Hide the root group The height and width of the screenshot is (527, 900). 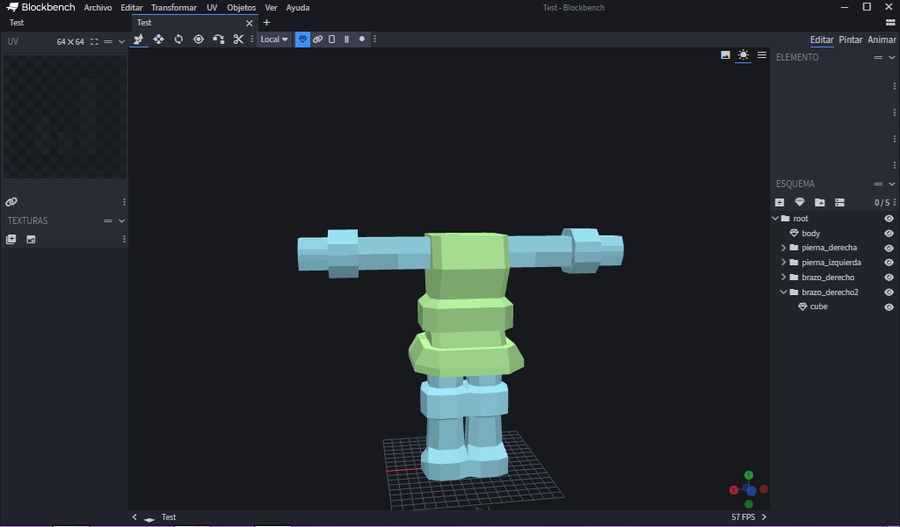click(889, 218)
